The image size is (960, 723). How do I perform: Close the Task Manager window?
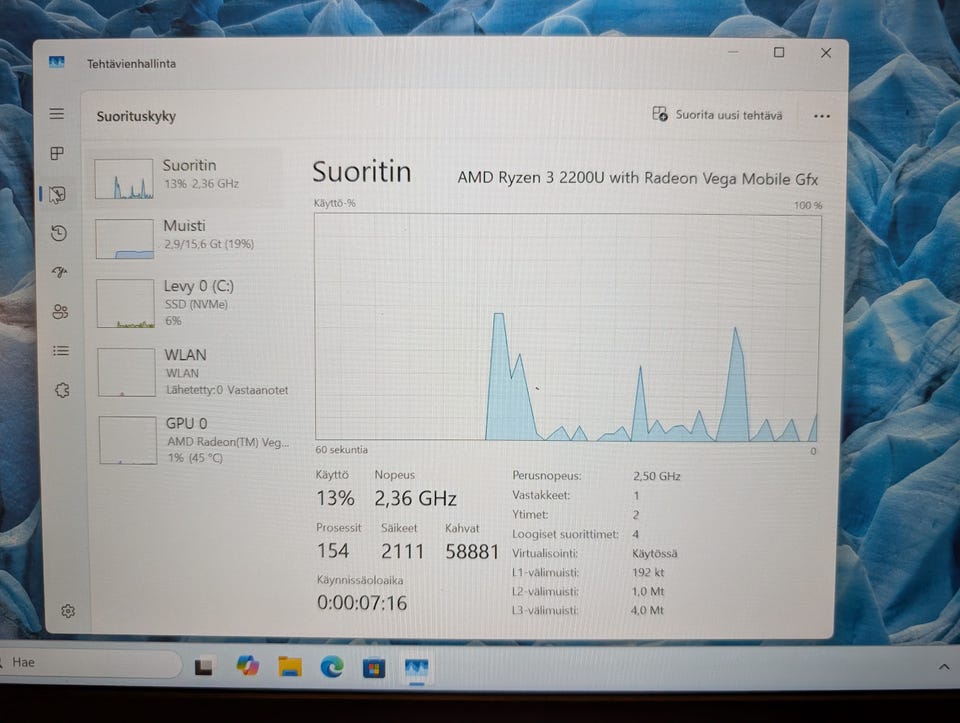pyautogui.click(x=826, y=53)
